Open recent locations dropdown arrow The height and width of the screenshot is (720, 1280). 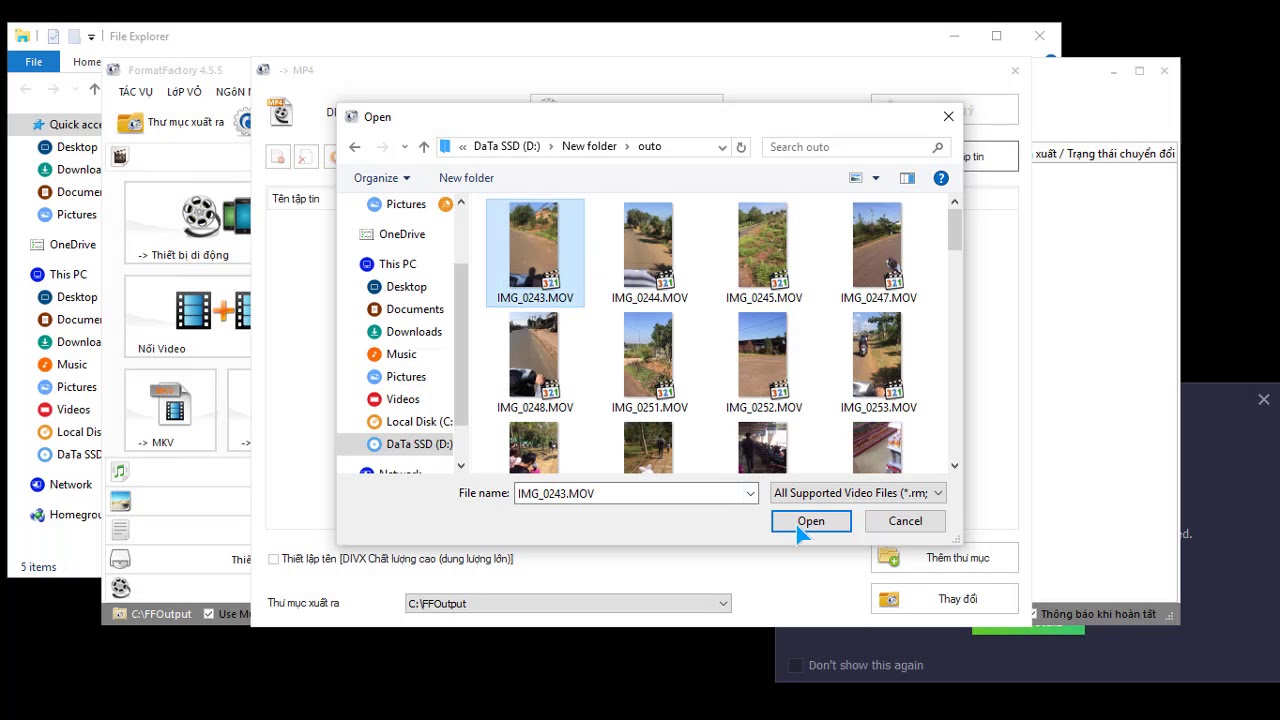404,147
